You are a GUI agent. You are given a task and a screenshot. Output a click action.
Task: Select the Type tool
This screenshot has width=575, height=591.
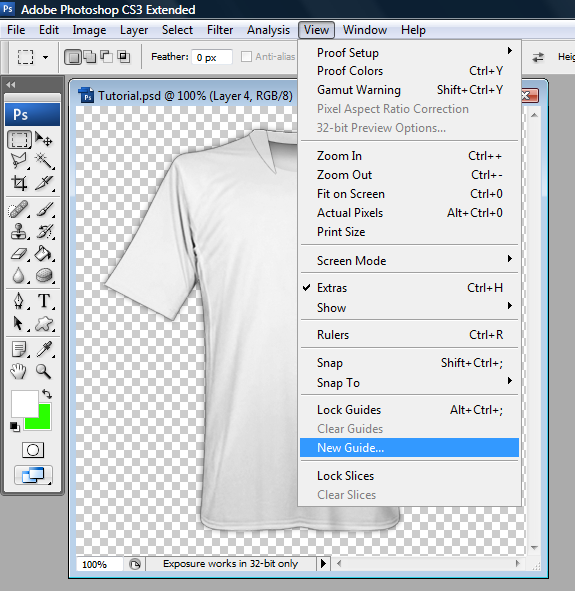tap(44, 301)
